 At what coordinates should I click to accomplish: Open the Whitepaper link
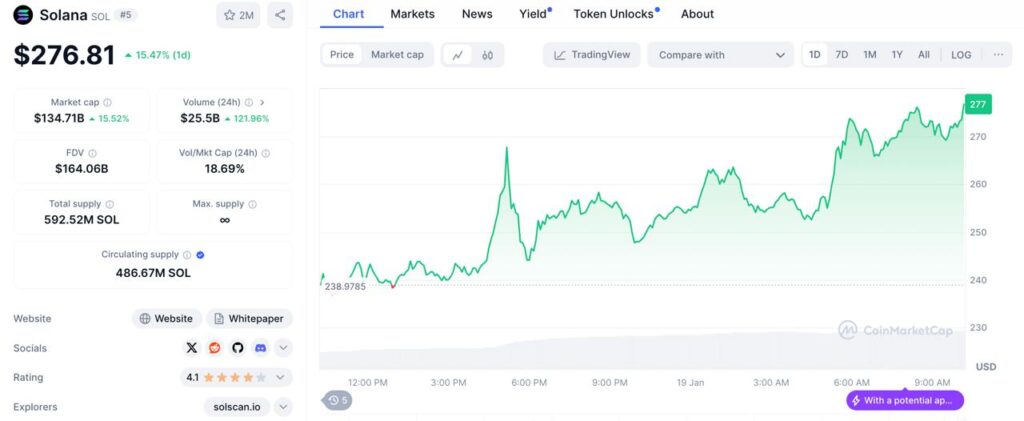point(249,319)
